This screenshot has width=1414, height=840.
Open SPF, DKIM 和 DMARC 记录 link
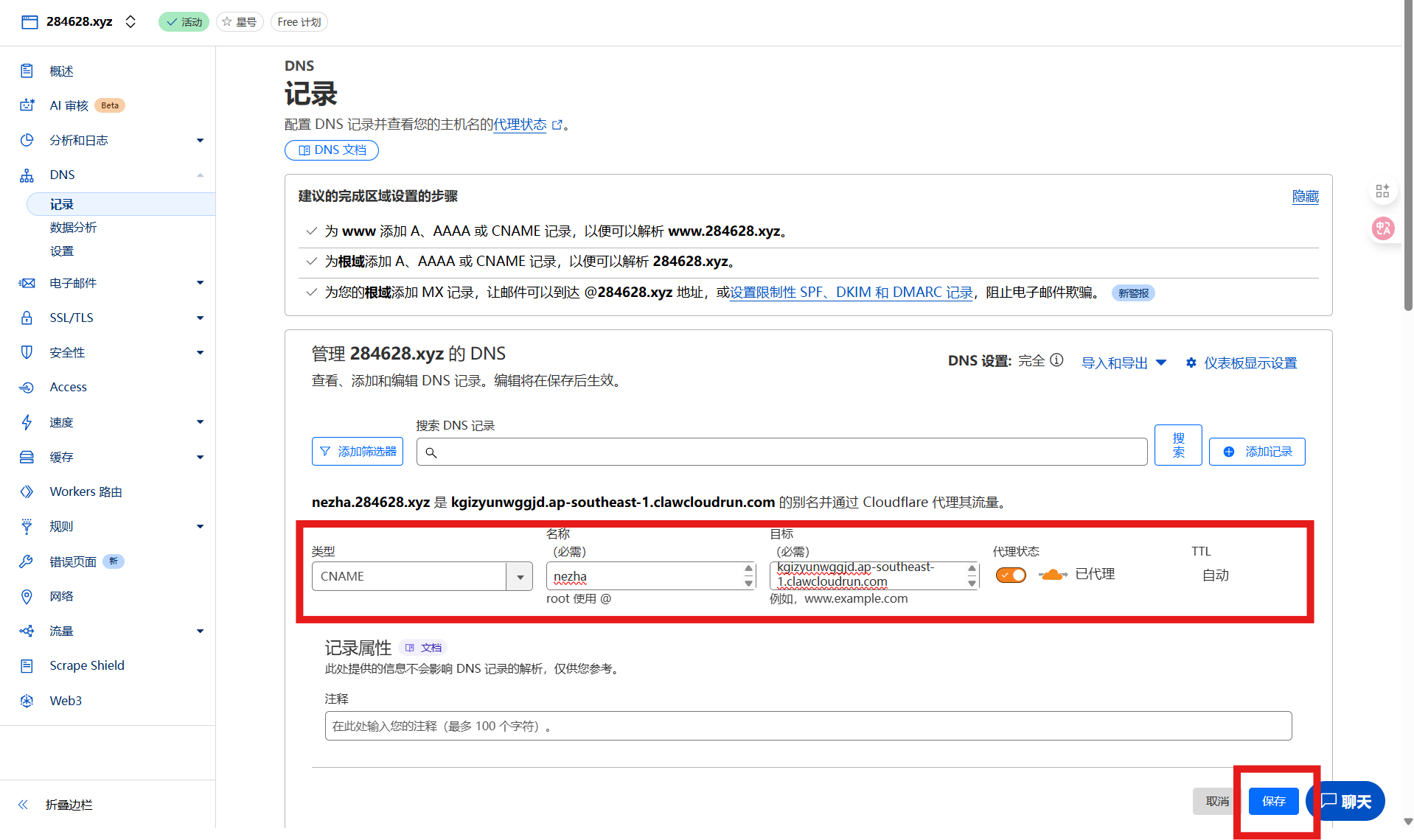pos(851,293)
